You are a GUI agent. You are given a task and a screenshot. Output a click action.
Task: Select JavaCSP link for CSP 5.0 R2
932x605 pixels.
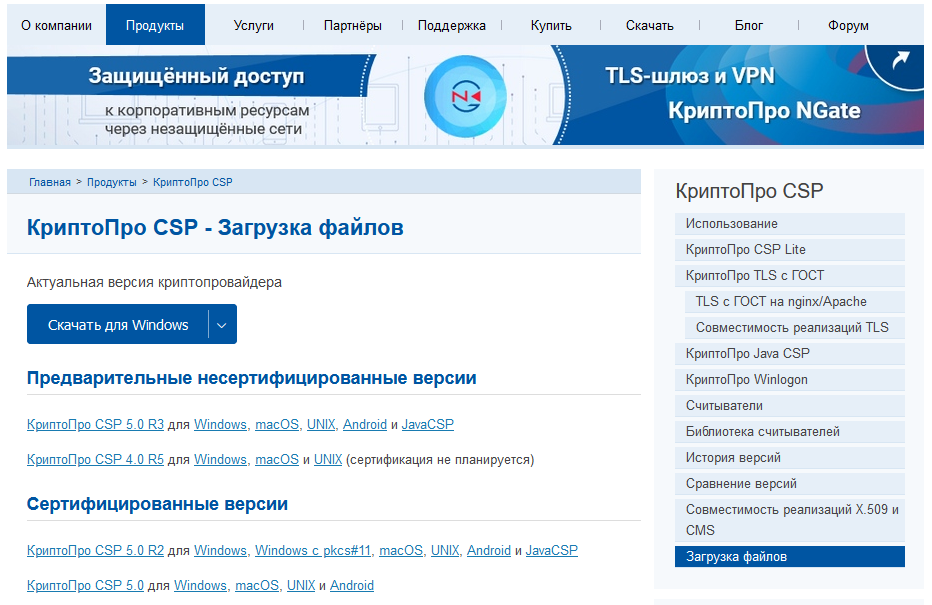click(552, 550)
